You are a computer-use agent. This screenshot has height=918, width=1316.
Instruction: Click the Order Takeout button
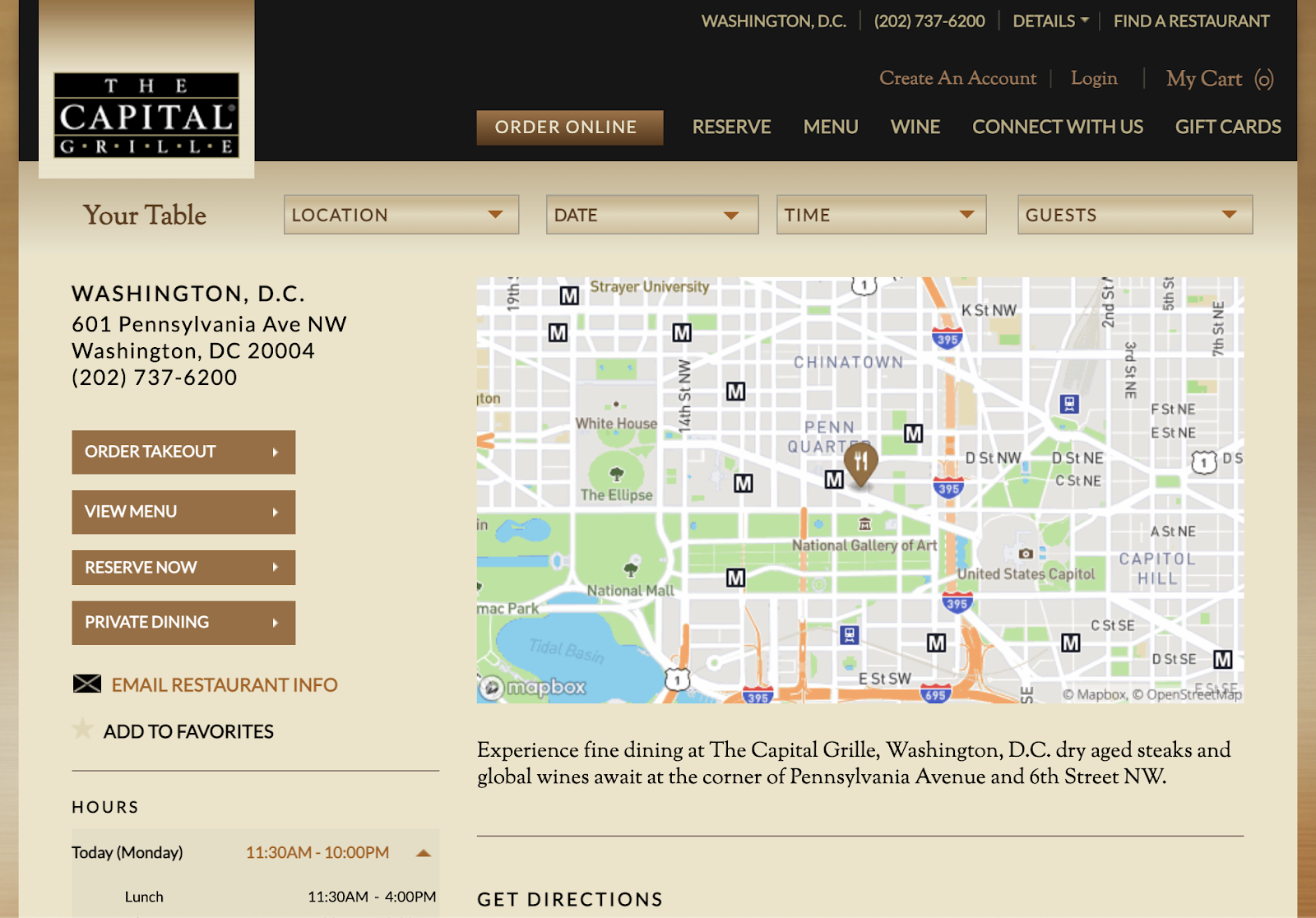pos(183,452)
